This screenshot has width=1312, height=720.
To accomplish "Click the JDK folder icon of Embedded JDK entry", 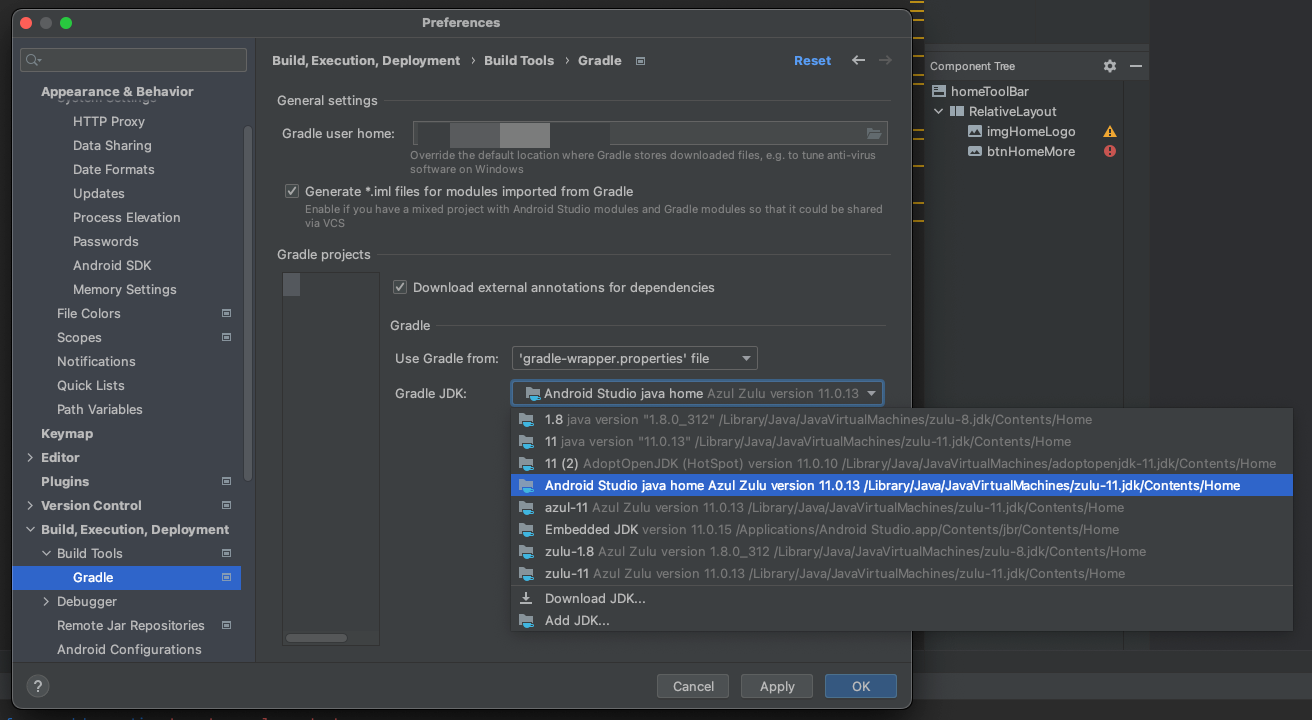I will (526, 530).
